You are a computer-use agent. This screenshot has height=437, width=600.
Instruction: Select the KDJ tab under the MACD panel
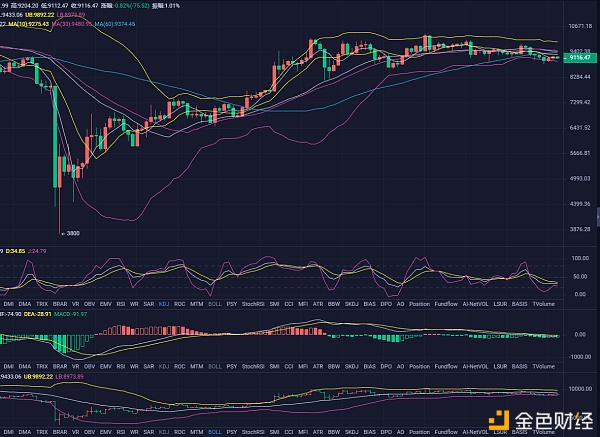[x=164, y=366]
